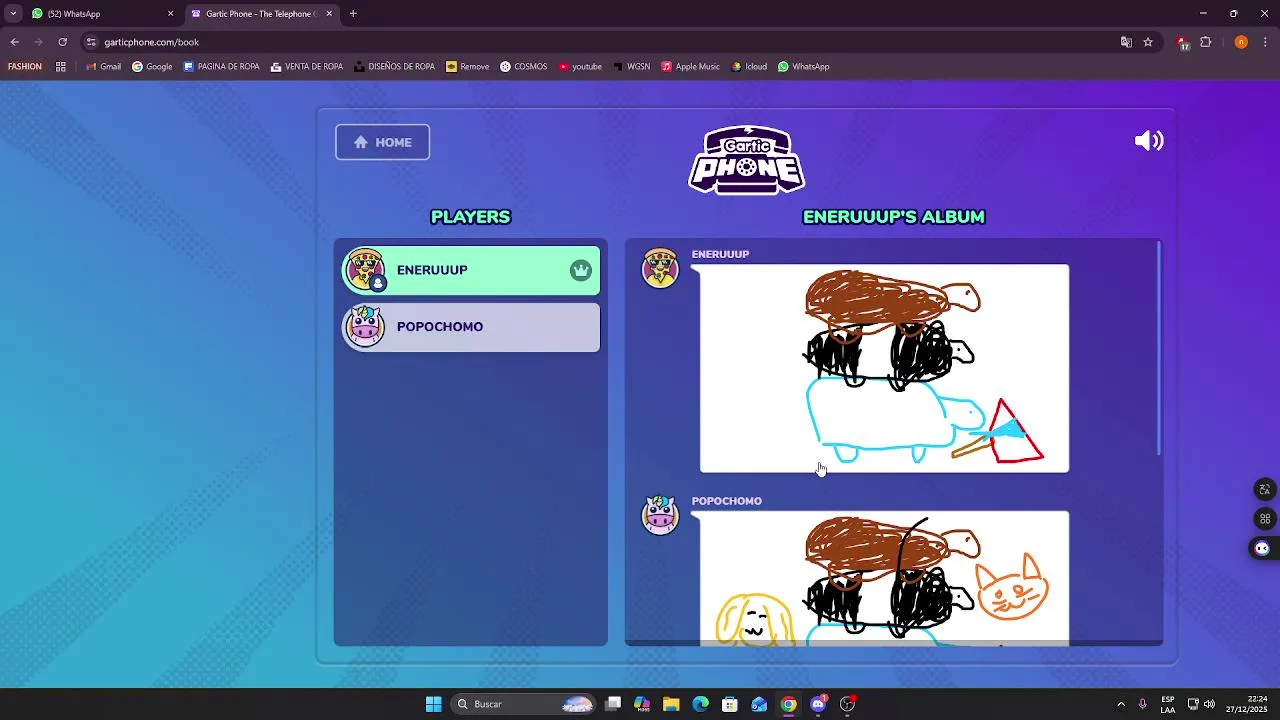
Task: Go back to the previous page
Action: [x=14, y=42]
